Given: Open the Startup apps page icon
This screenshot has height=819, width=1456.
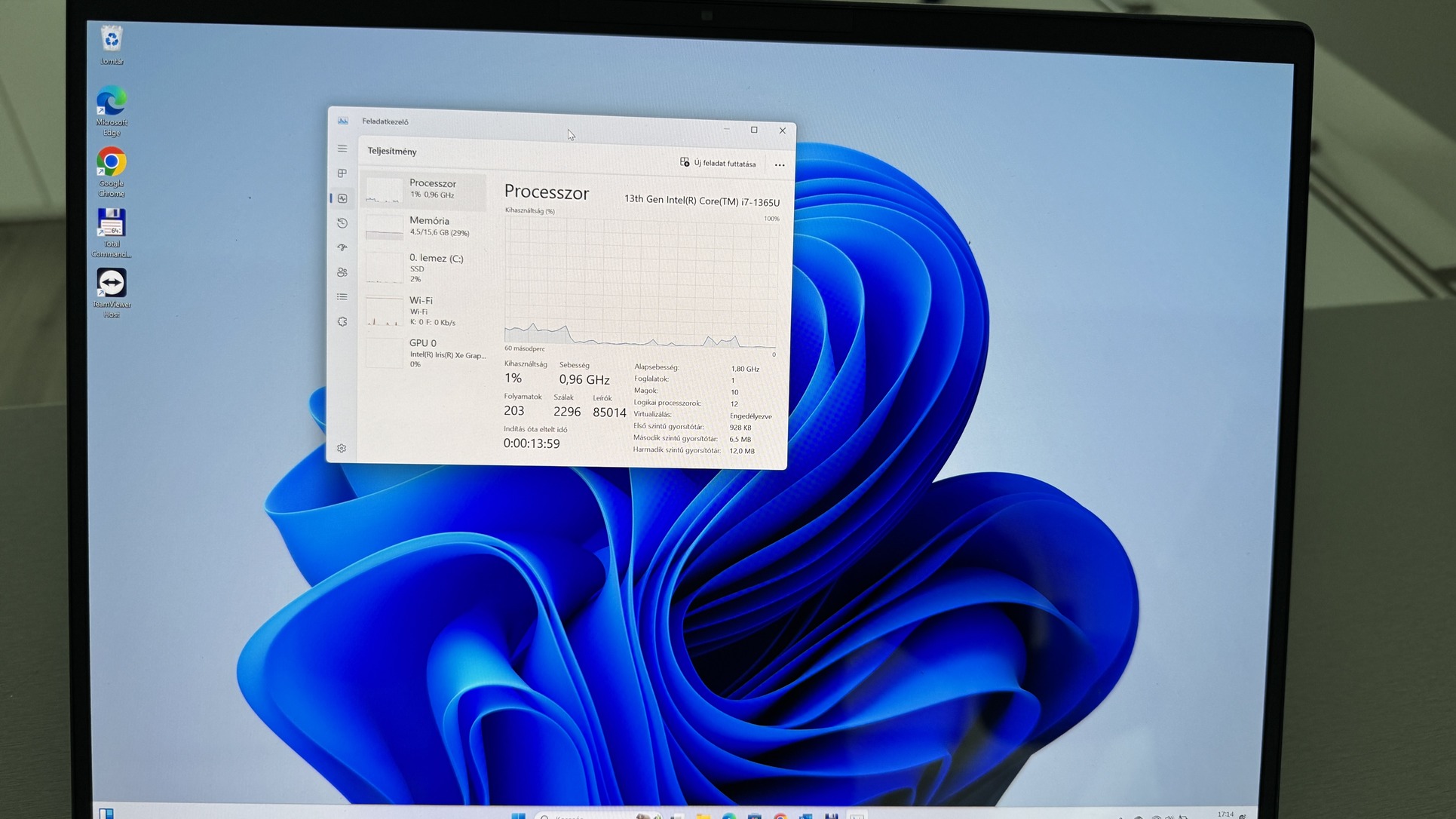Looking at the screenshot, I should pos(342,247).
